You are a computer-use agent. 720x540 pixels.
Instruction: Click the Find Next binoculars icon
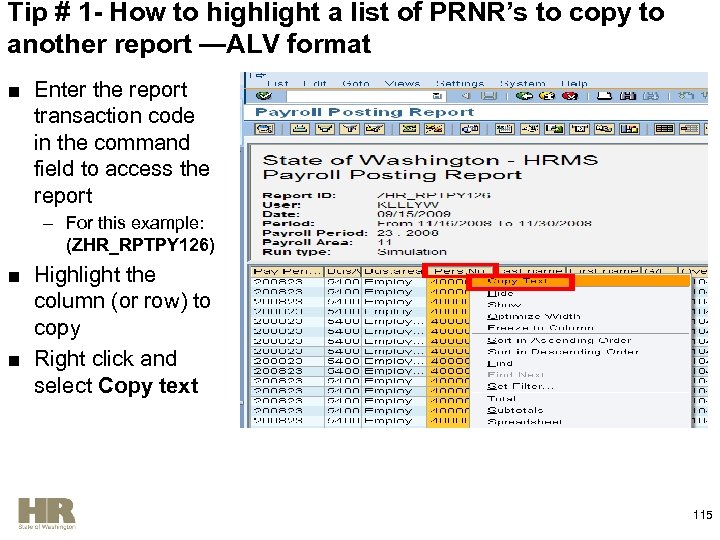point(650,96)
